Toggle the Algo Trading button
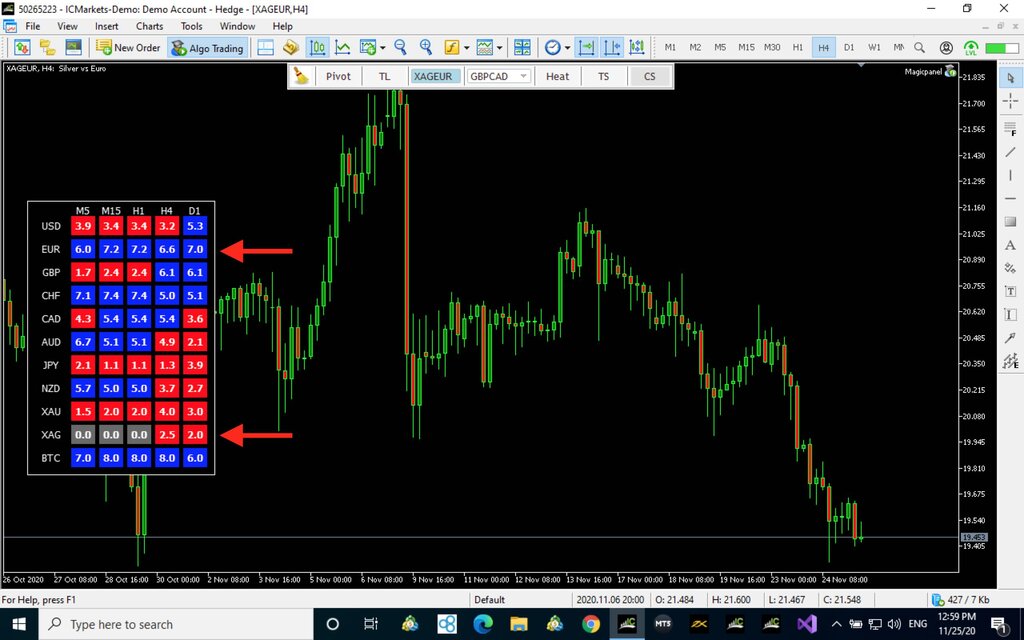Screen dimensions: 1024x640 click(x=208, y=48)
